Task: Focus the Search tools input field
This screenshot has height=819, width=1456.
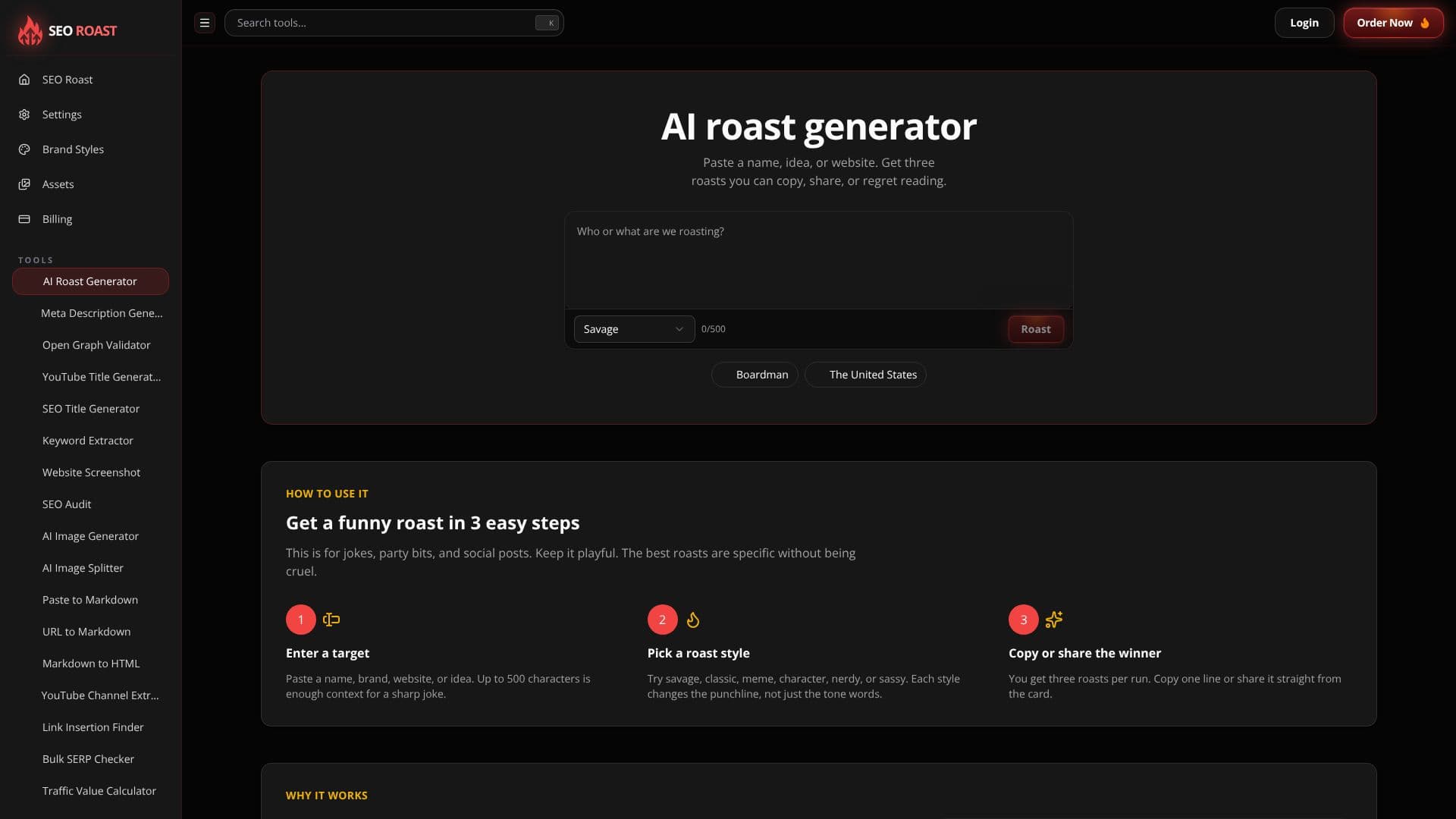Action: [x=394, y=23]
